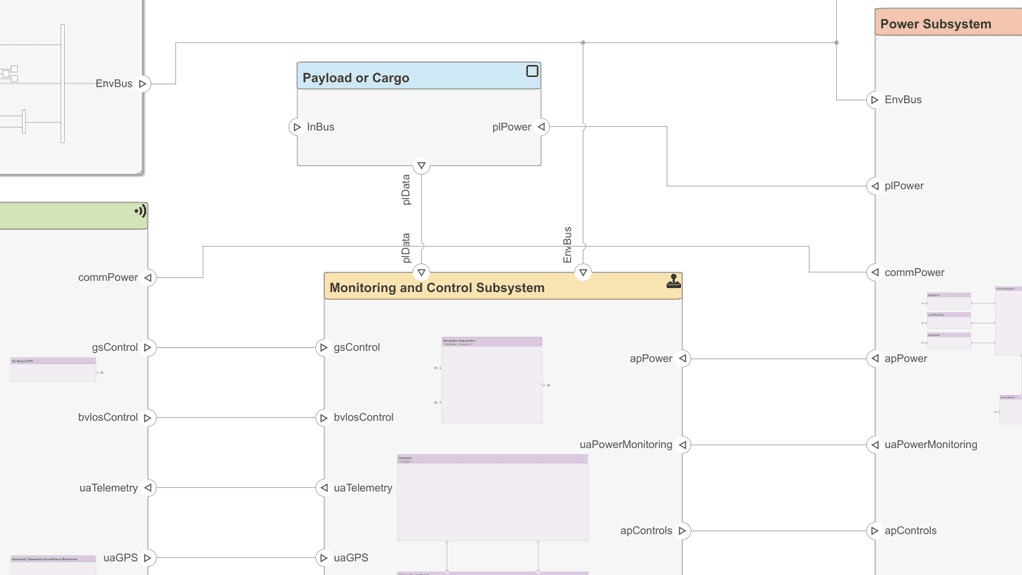Click the EnvBus port triangle atop Monitoring subsystem
Viewport: 1022px width, 575px height.
tap(583, 272)
